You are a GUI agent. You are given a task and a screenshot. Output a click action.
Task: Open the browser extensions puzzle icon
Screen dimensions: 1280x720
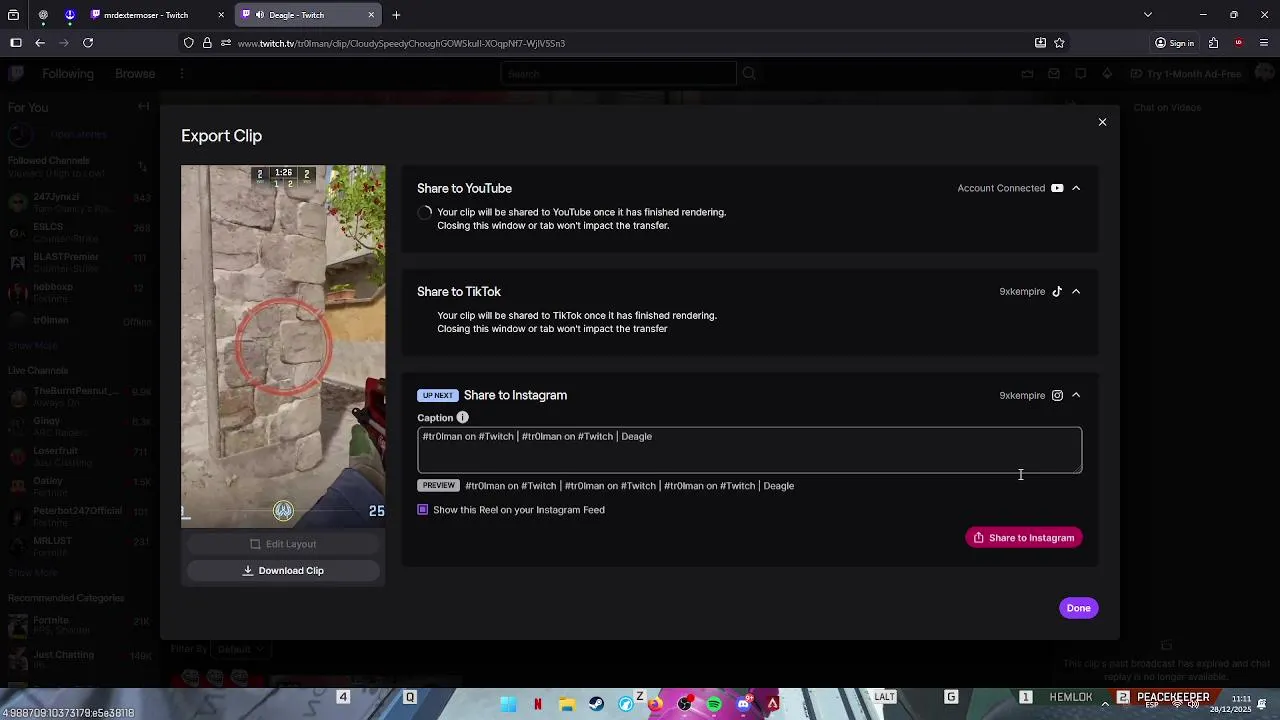click(x=1213, y=43)
